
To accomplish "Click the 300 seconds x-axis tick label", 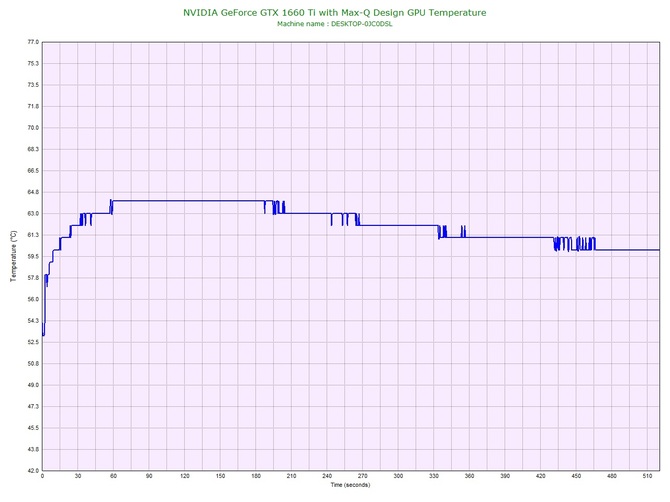I will click(398, 476).
